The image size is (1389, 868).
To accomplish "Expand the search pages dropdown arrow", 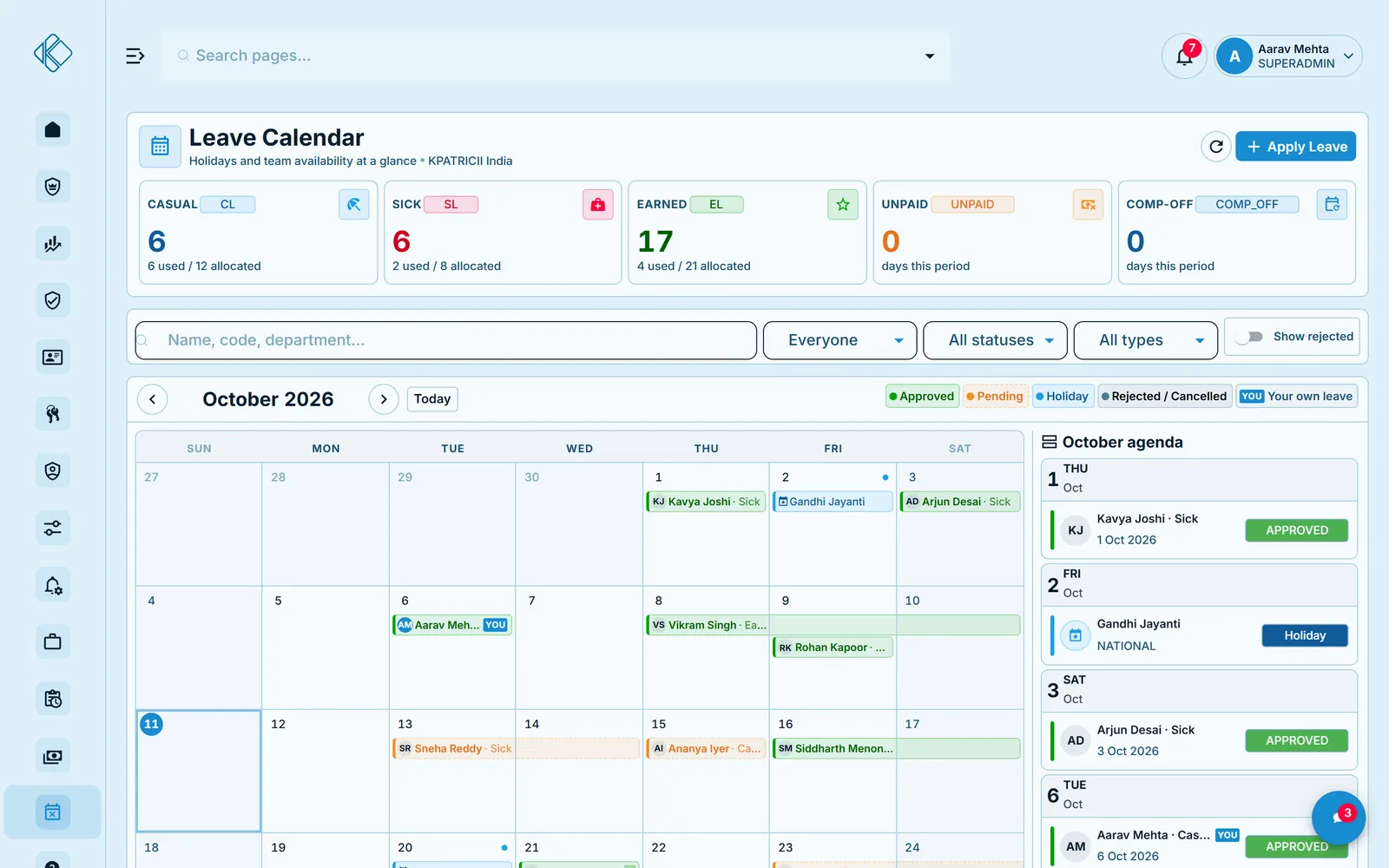I will point(930,56).
